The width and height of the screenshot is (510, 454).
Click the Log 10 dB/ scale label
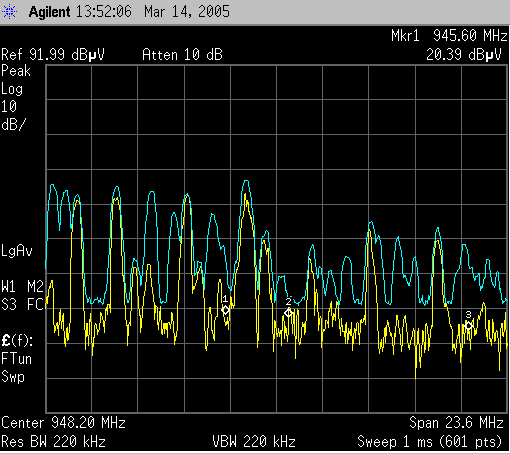[x=13, y=107]
